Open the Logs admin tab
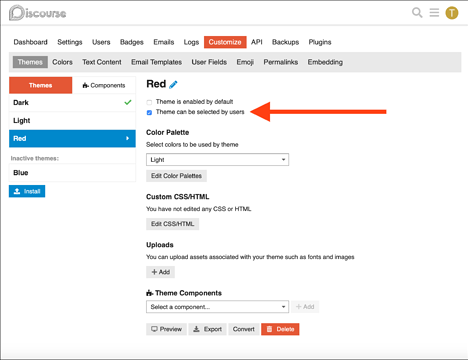The height and width of the screenshot is (360, 468). pyautogui.click(x=191, y=42)
